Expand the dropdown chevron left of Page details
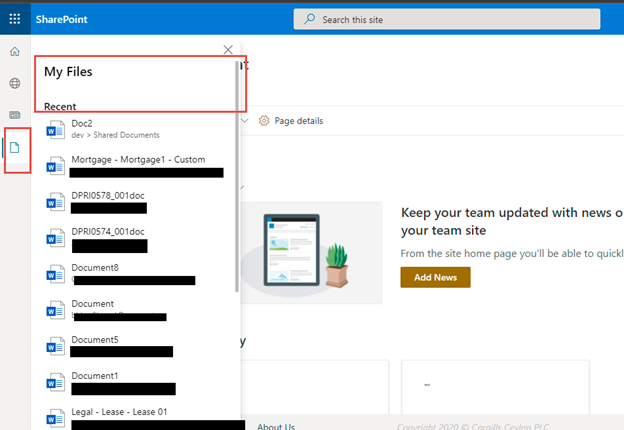Viewport: 624px width, 430px height. click(x=245, y=121)
